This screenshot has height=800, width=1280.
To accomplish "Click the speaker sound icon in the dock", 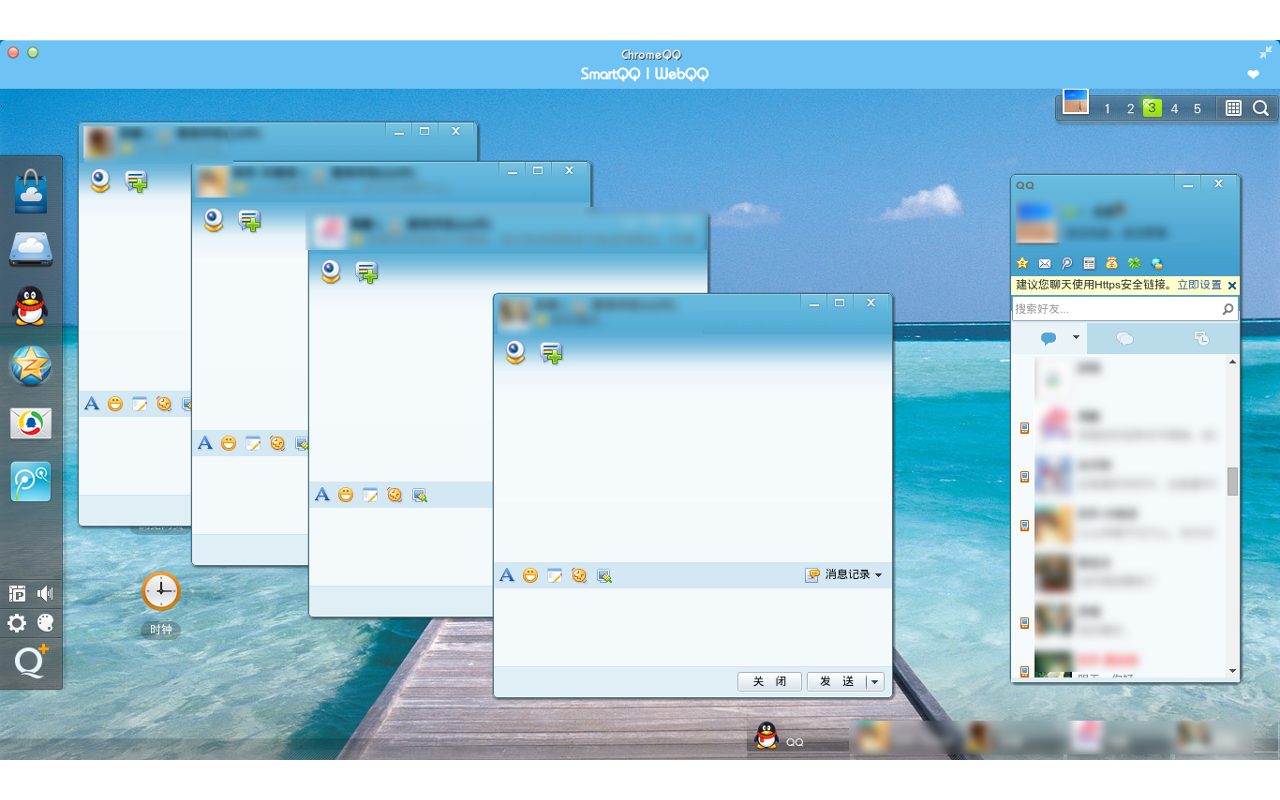I will click(45, 594).
